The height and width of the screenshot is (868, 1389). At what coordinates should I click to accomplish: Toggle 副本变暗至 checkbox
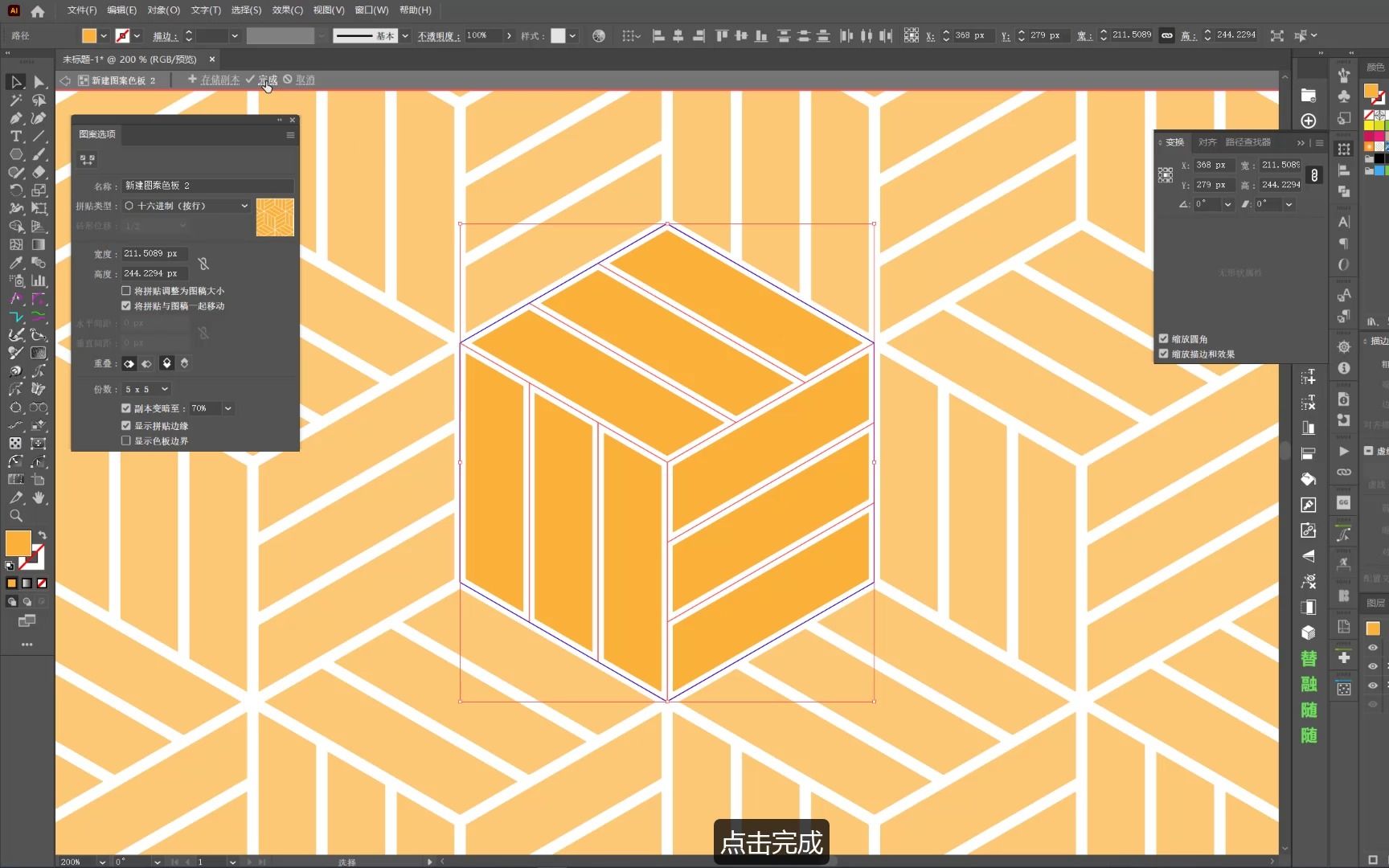[126, 408]
